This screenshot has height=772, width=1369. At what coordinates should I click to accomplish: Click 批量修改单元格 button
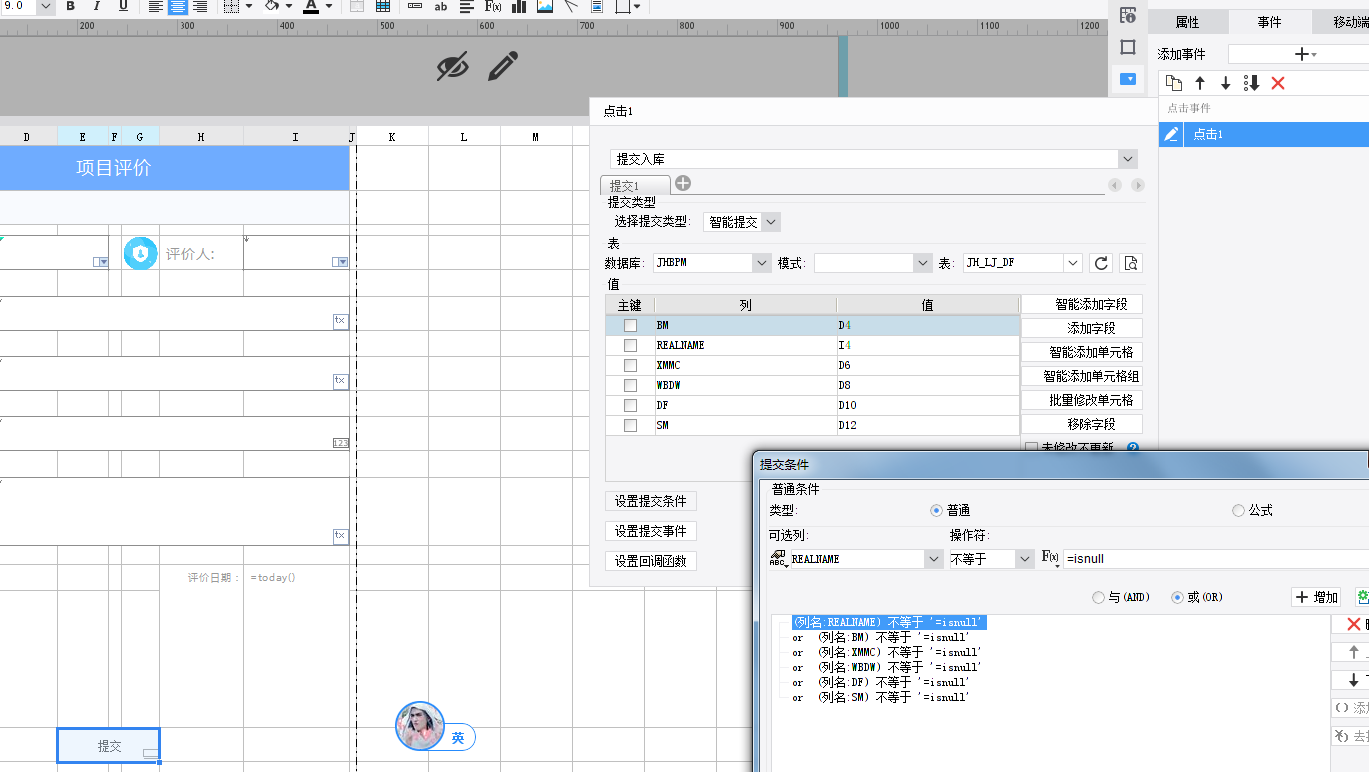pos(1082,400)
